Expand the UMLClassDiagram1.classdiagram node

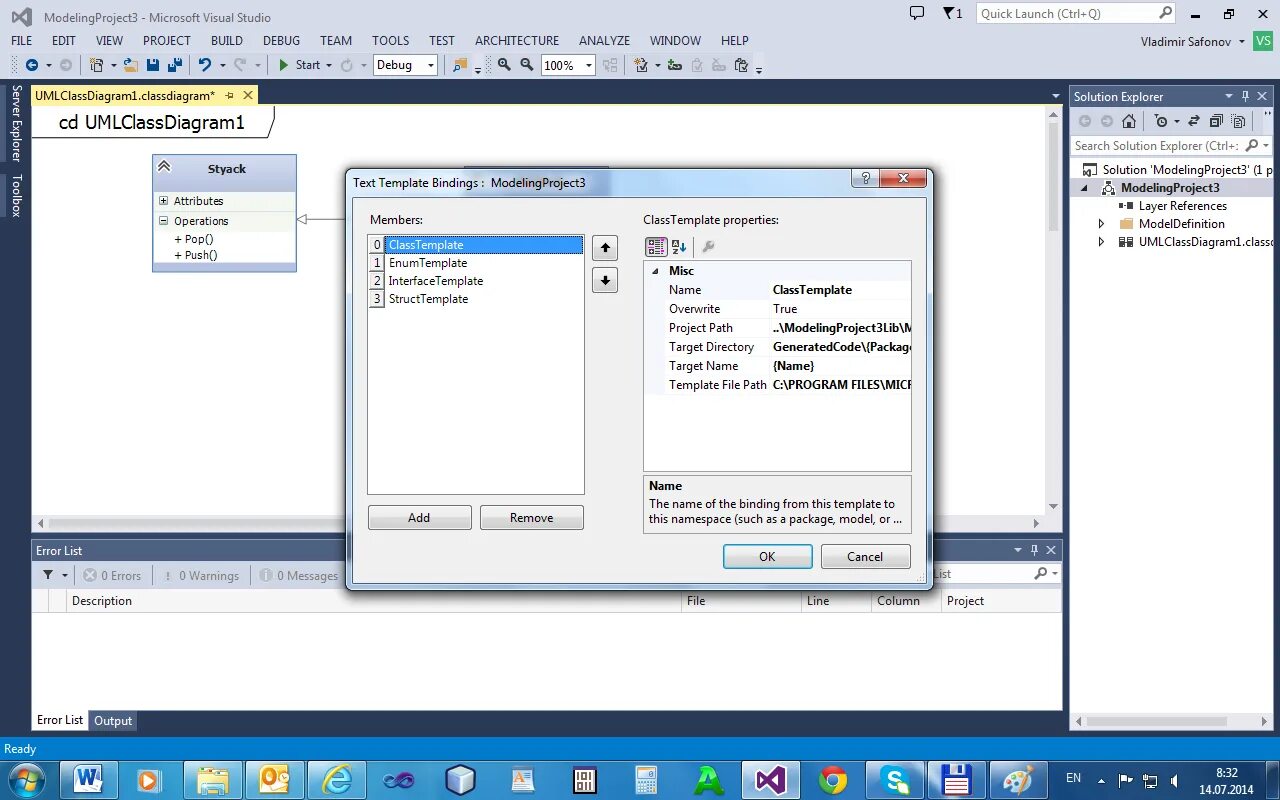click(1102, 242)
